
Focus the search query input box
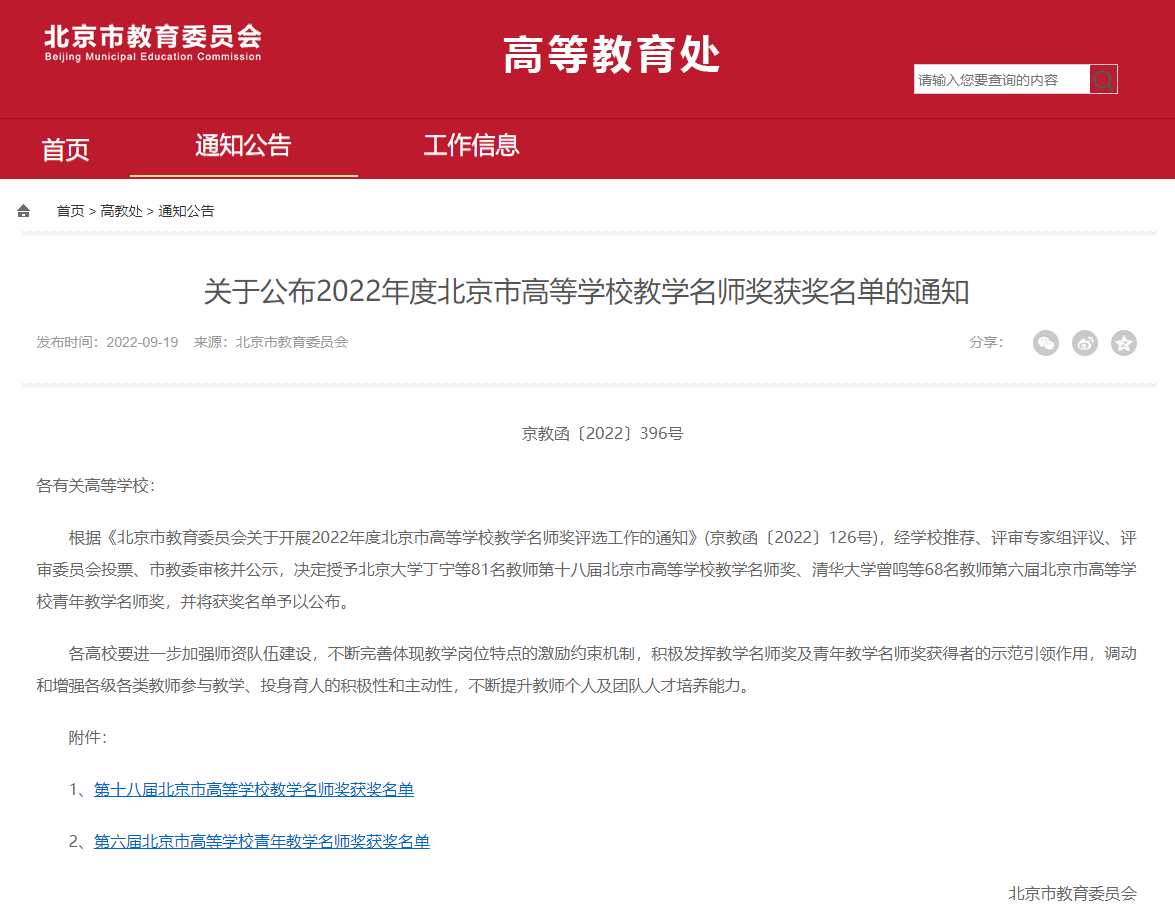point(1000,80)
